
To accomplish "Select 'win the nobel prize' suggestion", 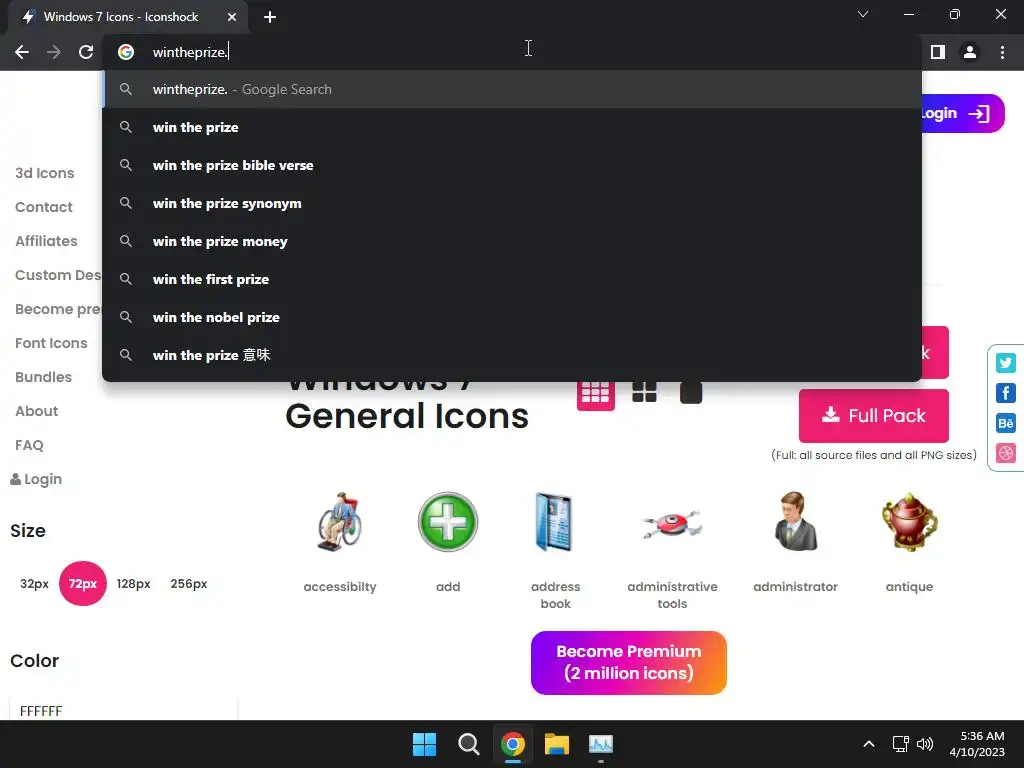I will [x=512, y=317].
